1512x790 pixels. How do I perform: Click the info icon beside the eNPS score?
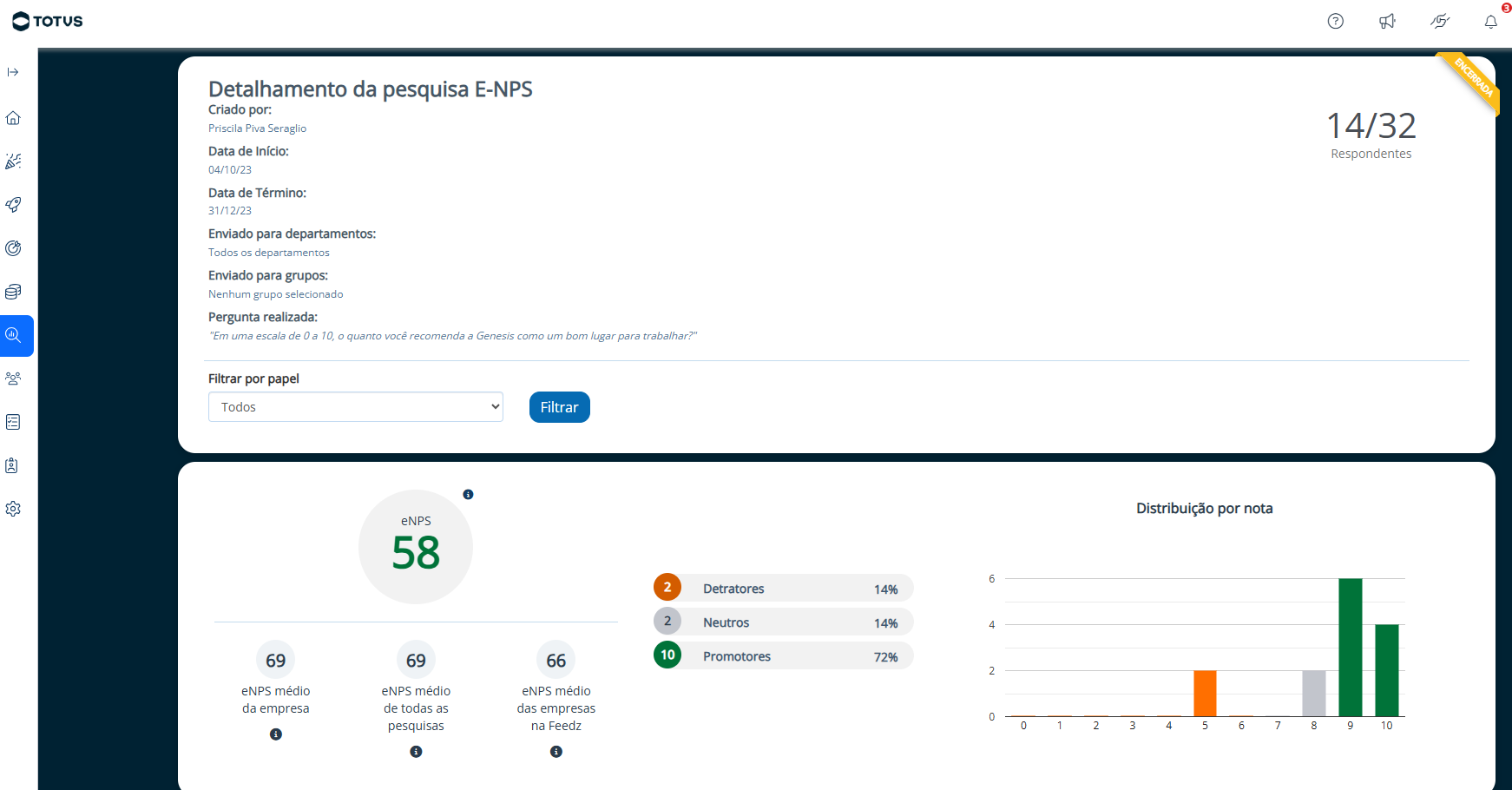(x=468, y=495)
